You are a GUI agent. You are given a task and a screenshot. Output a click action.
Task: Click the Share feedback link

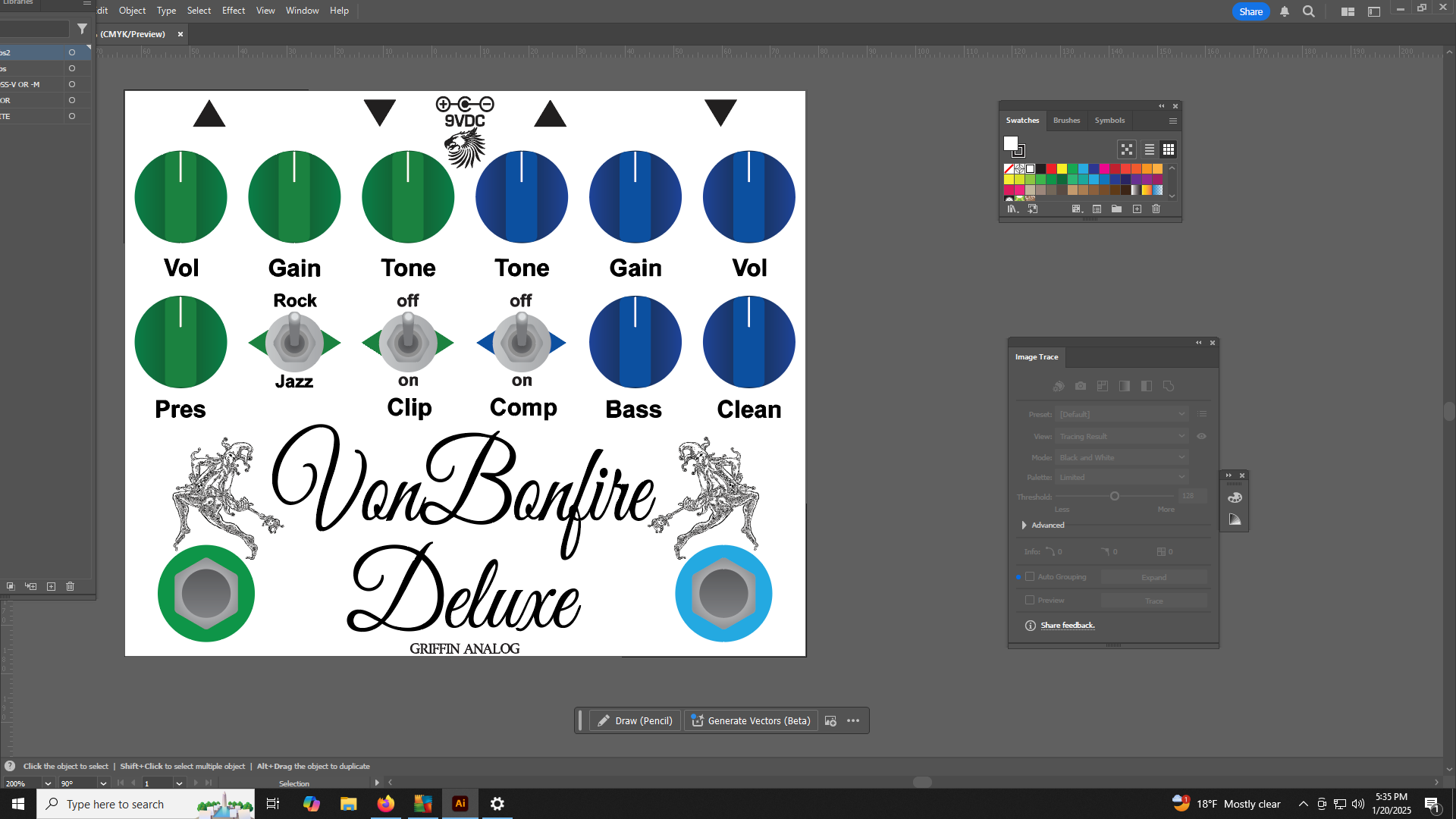point(1067,626)
